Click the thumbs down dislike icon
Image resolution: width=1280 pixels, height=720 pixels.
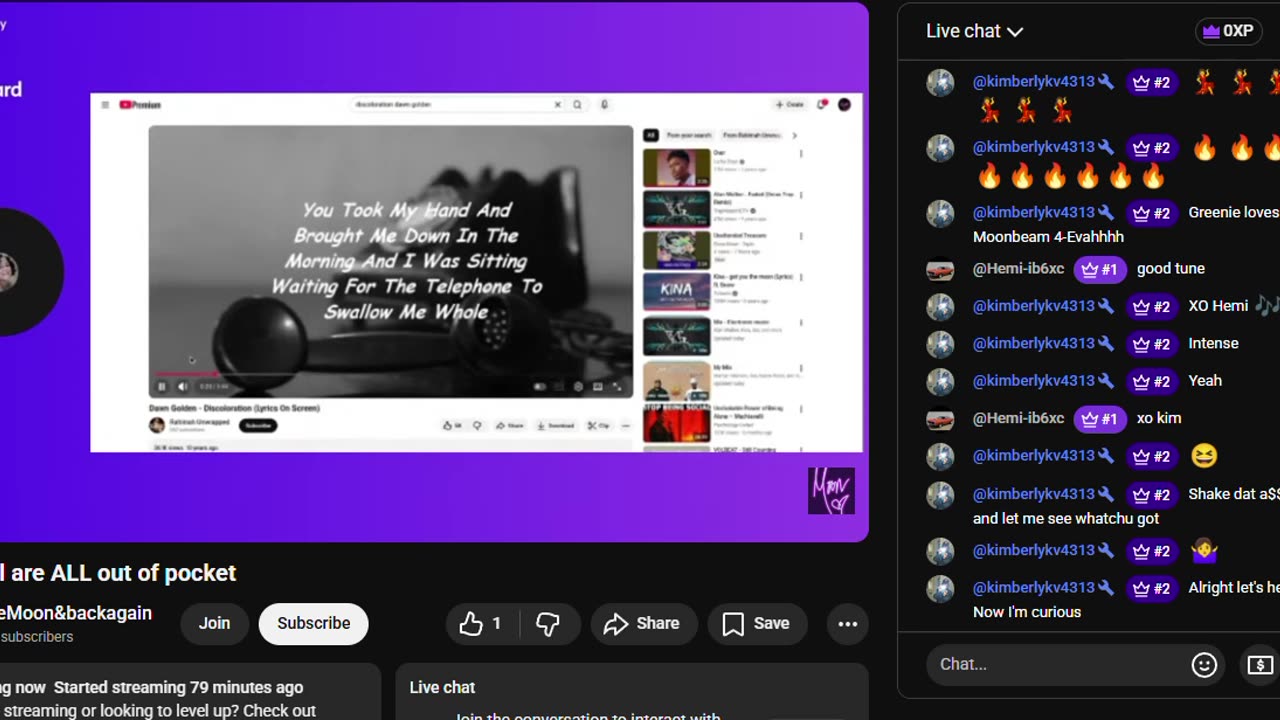pyautogui.click(x=548, y=624)
